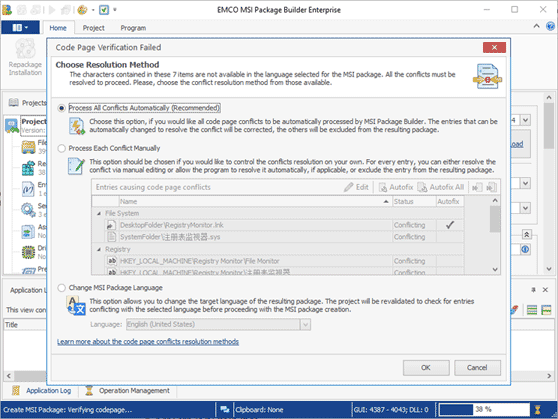Screen dimensions: 558x419
Task: Click the paint palette skin icon in the quick access toolbar
Action: pos(82,10)
